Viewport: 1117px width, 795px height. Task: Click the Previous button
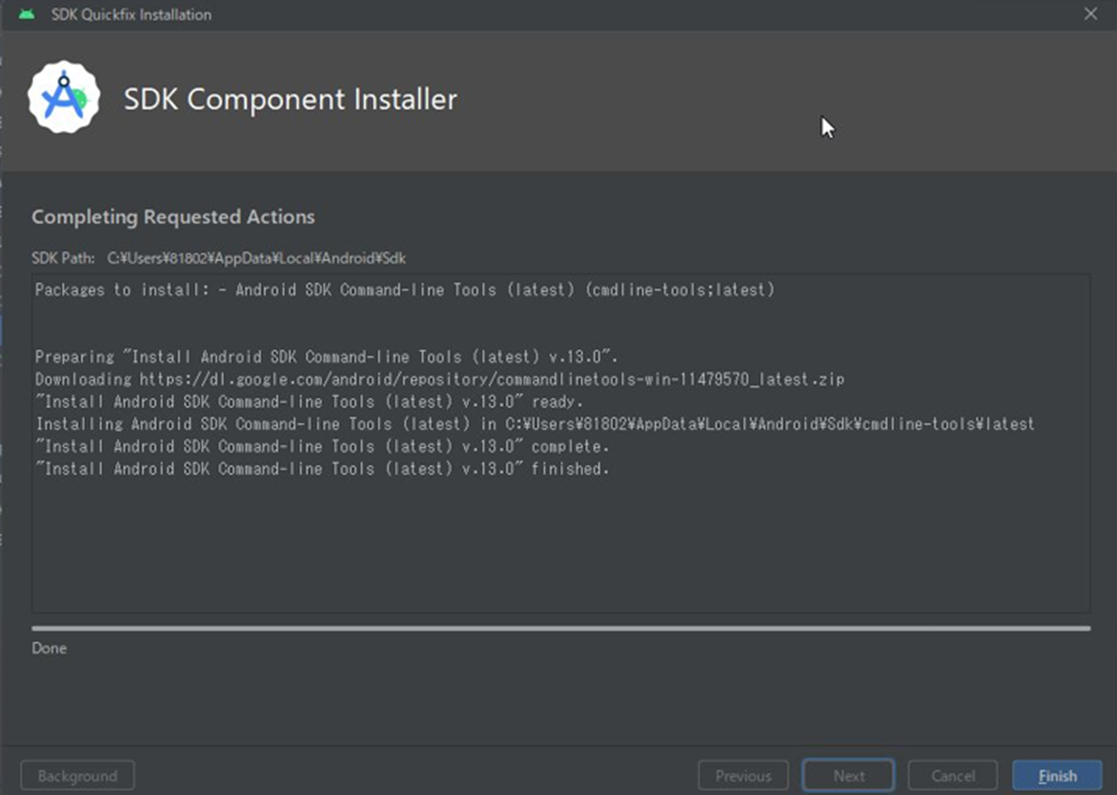743,775
